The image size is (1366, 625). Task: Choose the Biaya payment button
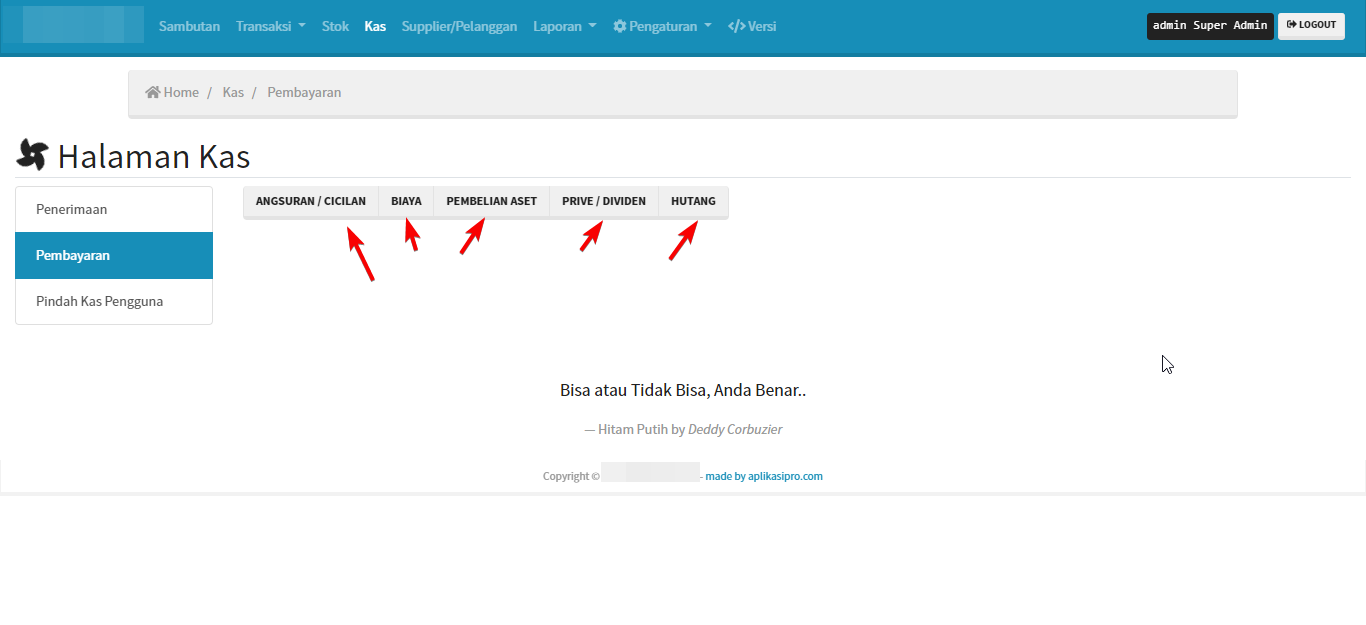(406, 201)
